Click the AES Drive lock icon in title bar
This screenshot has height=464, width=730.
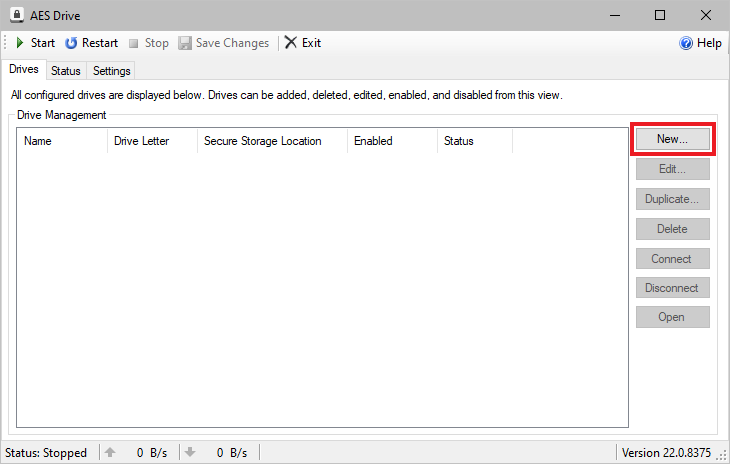click(x=17, y=15)
